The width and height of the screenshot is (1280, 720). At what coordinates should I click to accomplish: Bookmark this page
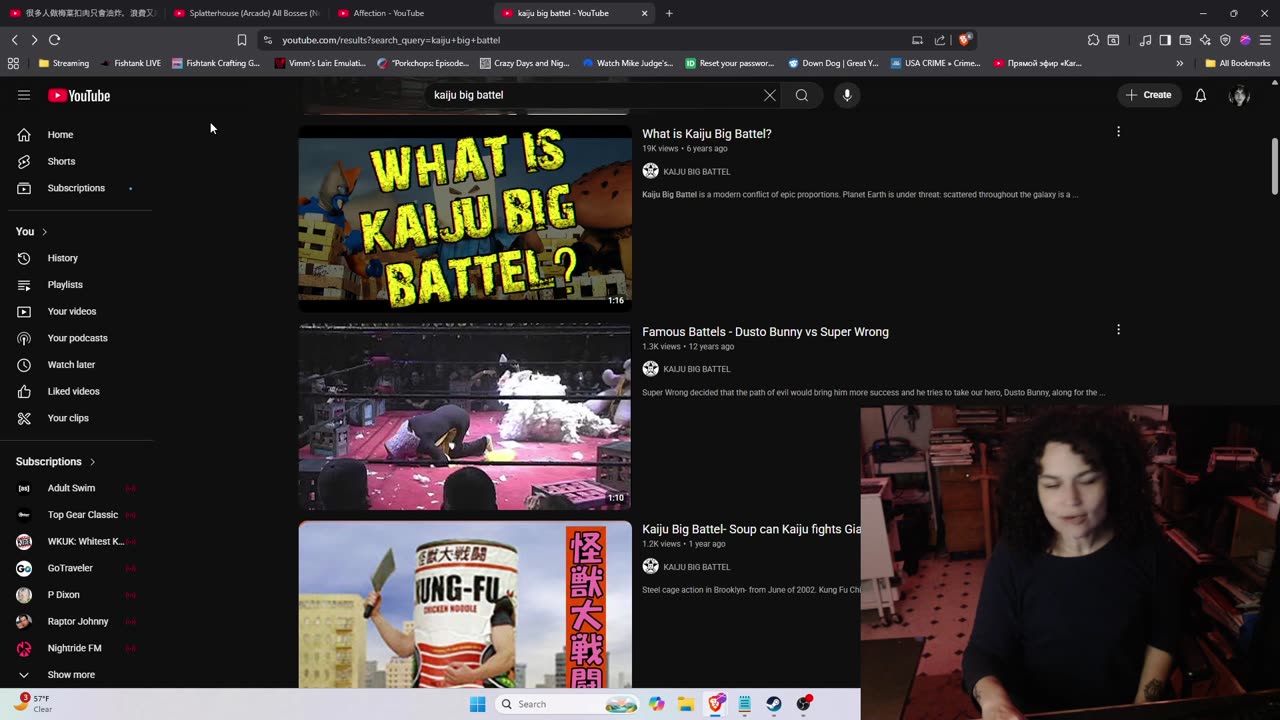coord(241,40)
